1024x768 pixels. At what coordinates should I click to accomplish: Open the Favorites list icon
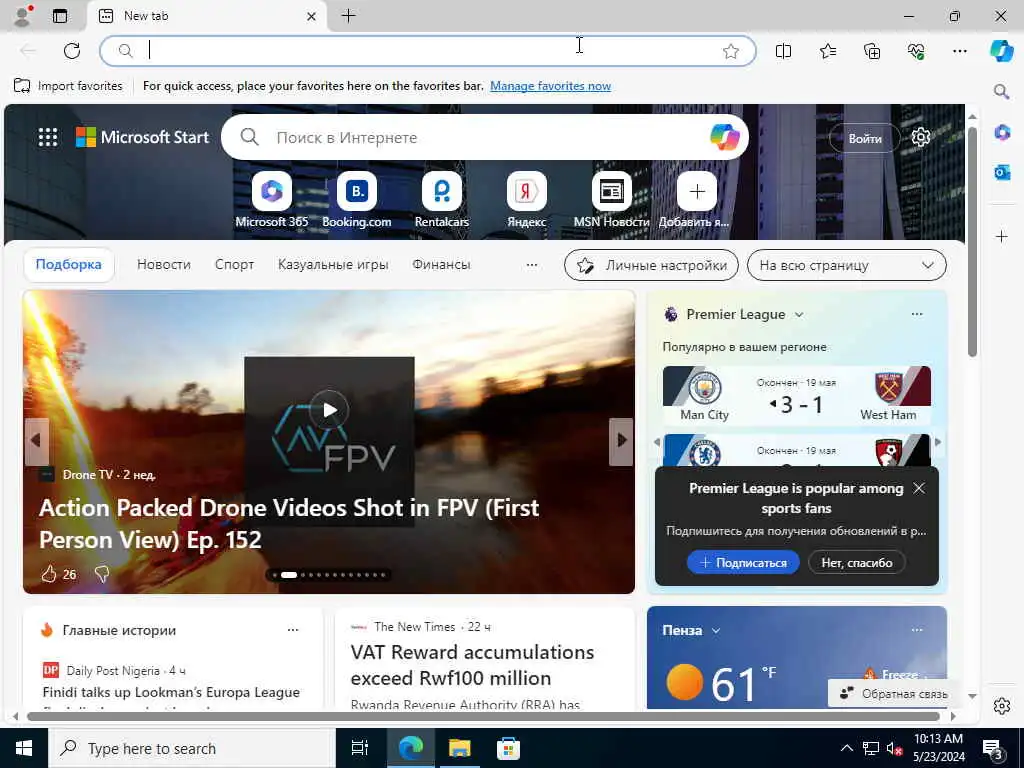coord(827,51)
